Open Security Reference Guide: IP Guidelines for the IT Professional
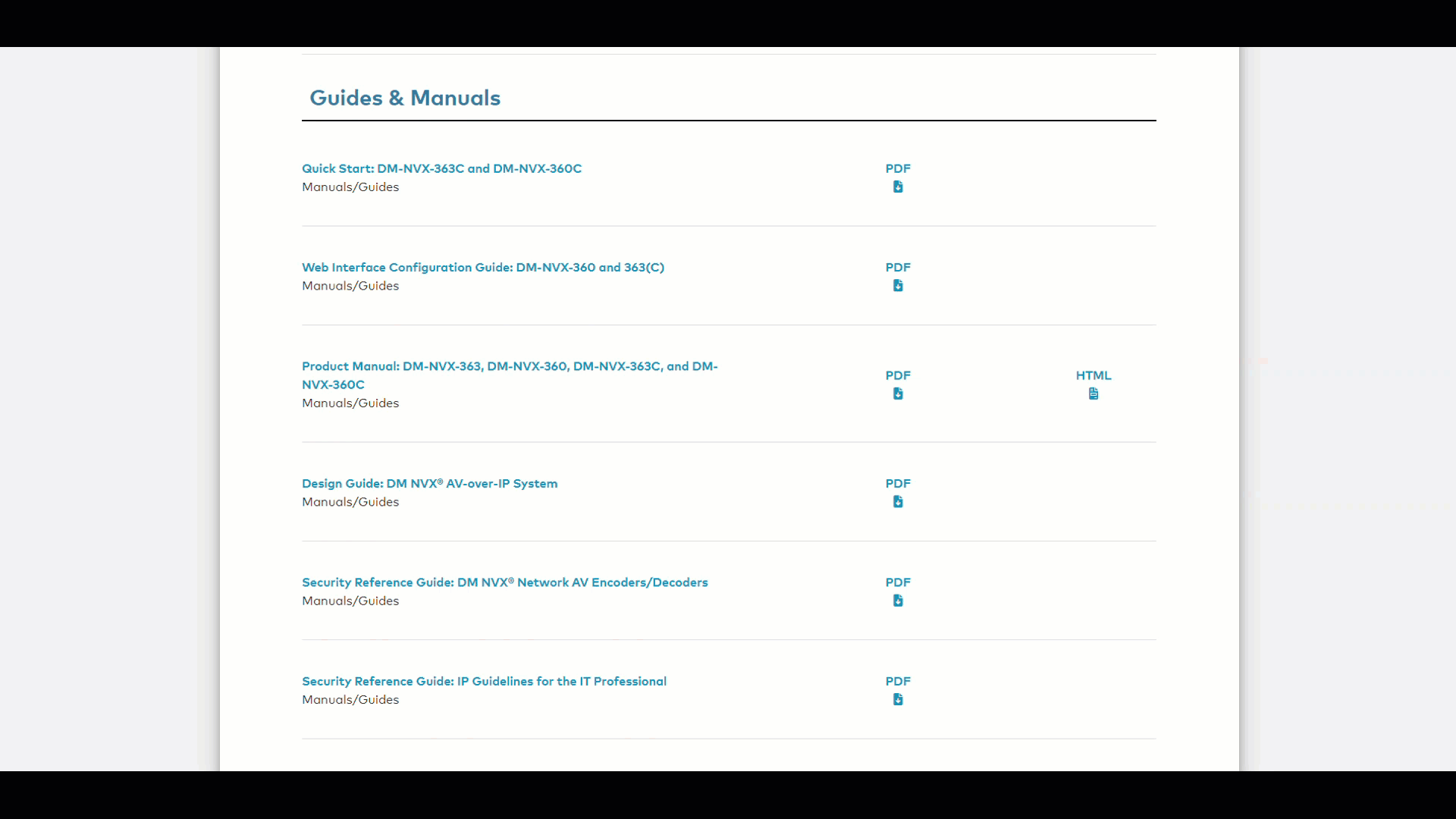This screenshot has height=819, width=1456. [x=484, y=681]
